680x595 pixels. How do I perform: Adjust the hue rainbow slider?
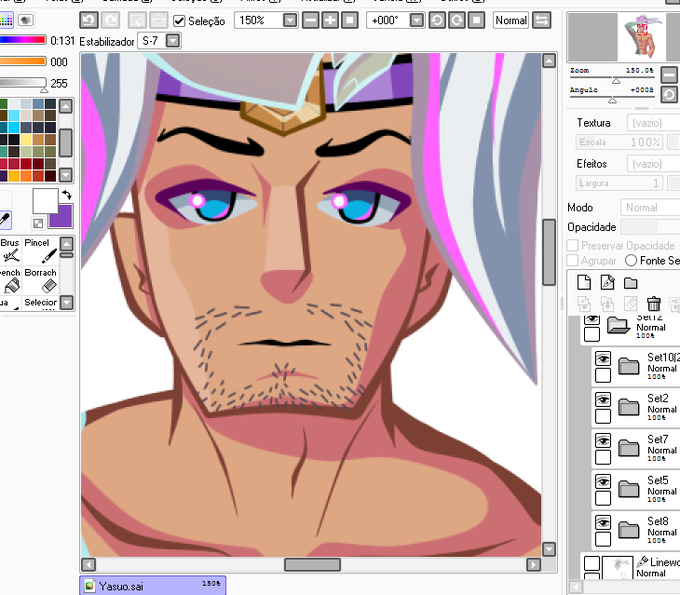click(23, 40)
